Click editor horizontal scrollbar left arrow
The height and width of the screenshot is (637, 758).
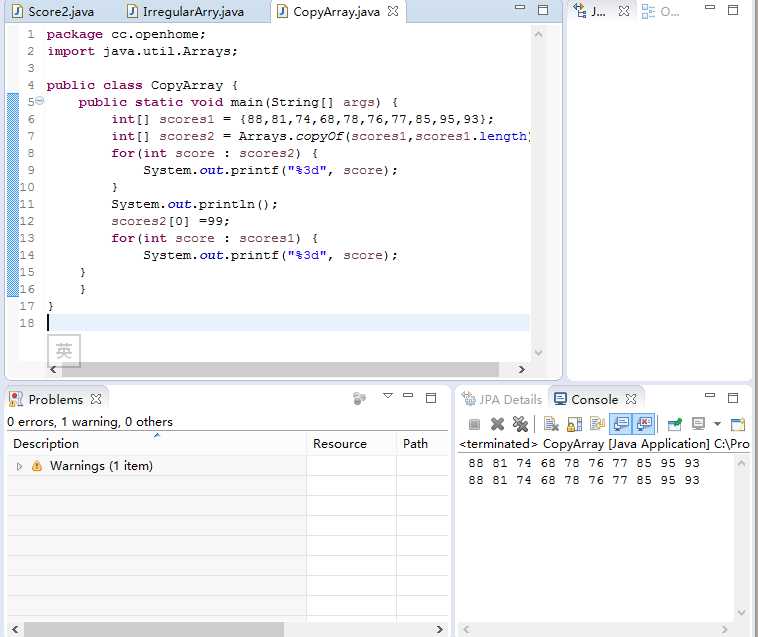[x=53, y=370]
